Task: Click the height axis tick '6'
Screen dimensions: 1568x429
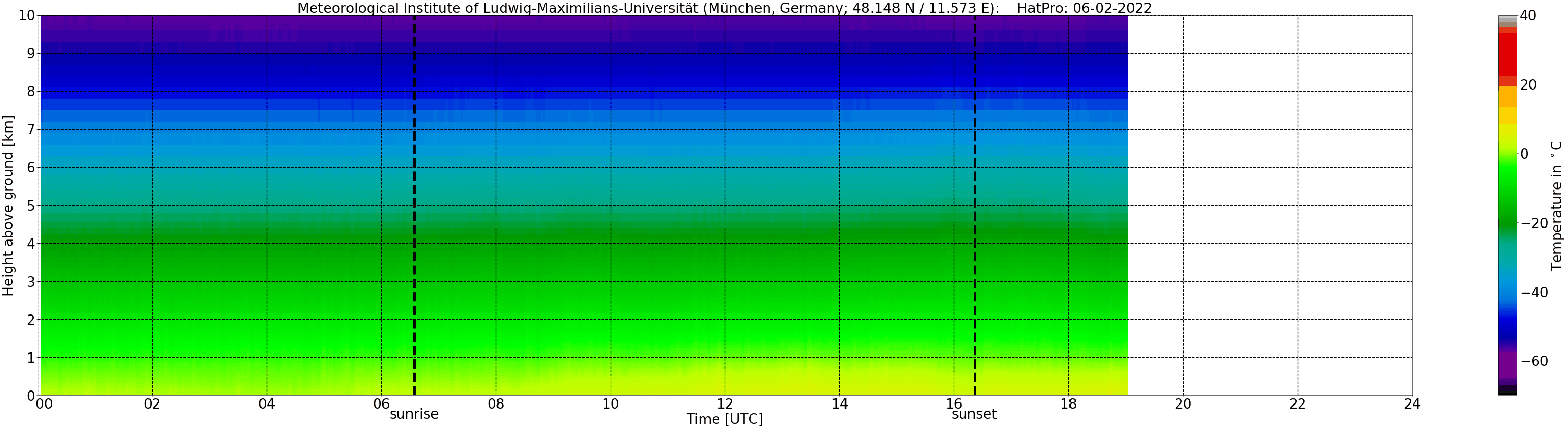Action: click(30, 168)
